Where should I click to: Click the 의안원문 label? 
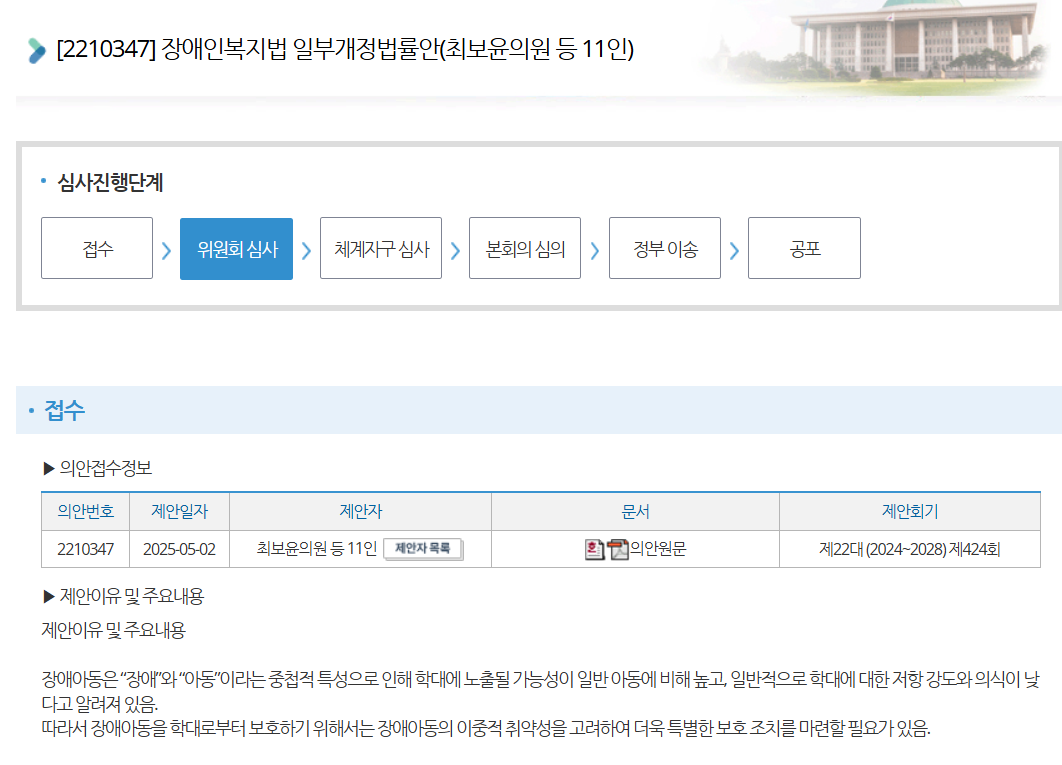pyautogui.click(x=658, y=549)
